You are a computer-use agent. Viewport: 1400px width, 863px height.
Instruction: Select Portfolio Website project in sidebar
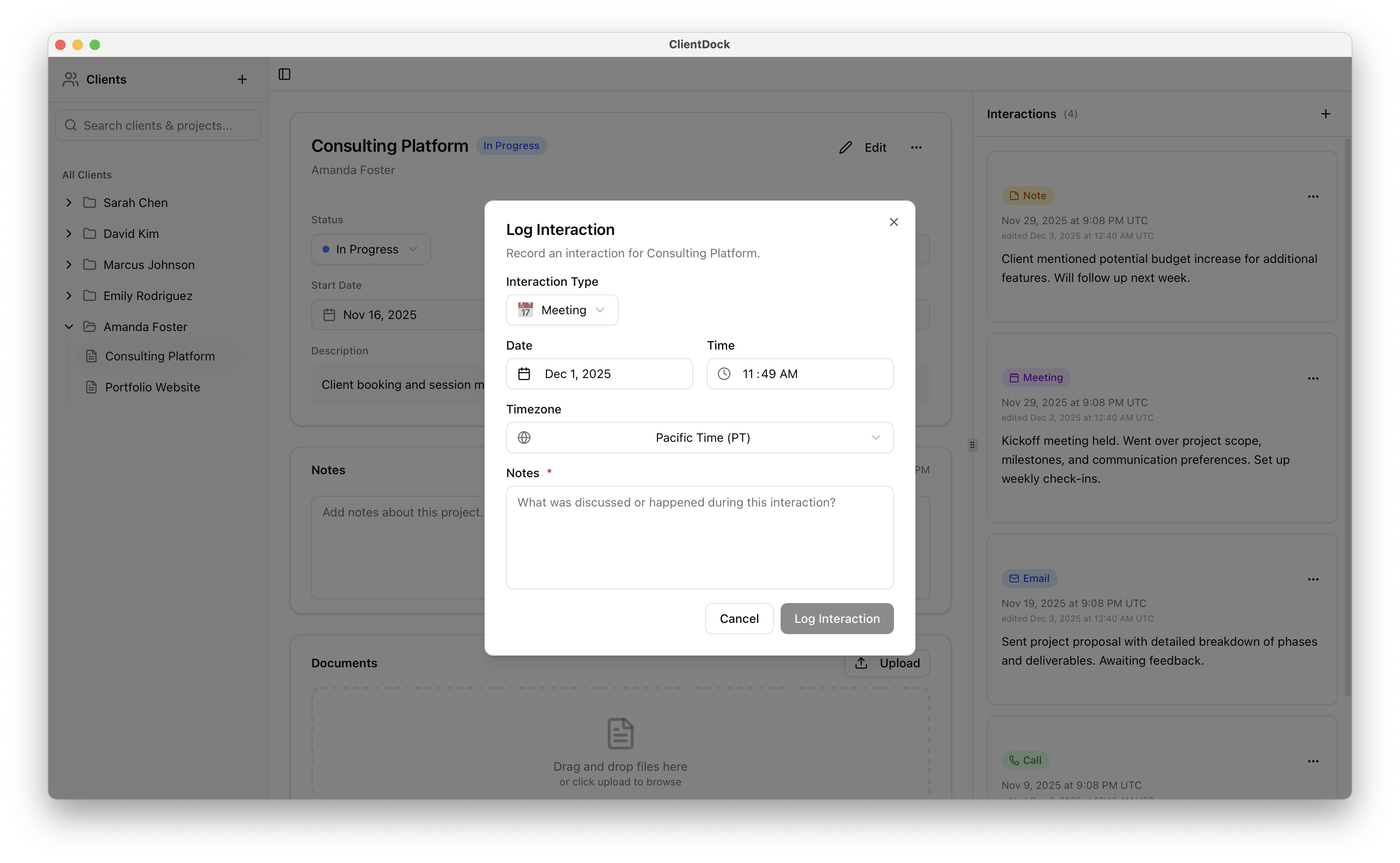pyautogui.click(x=153, y=387)
